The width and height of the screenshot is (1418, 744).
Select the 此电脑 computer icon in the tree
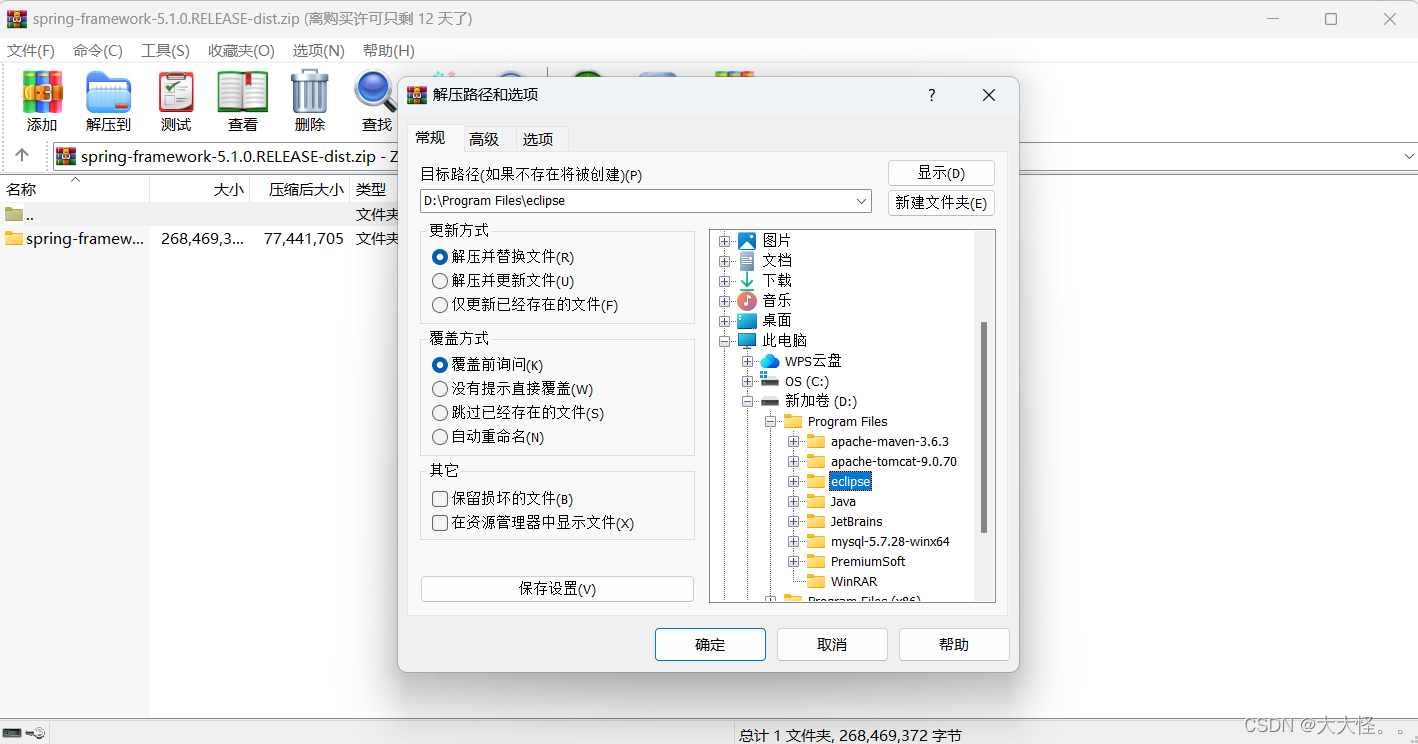(x=747, y=340)
